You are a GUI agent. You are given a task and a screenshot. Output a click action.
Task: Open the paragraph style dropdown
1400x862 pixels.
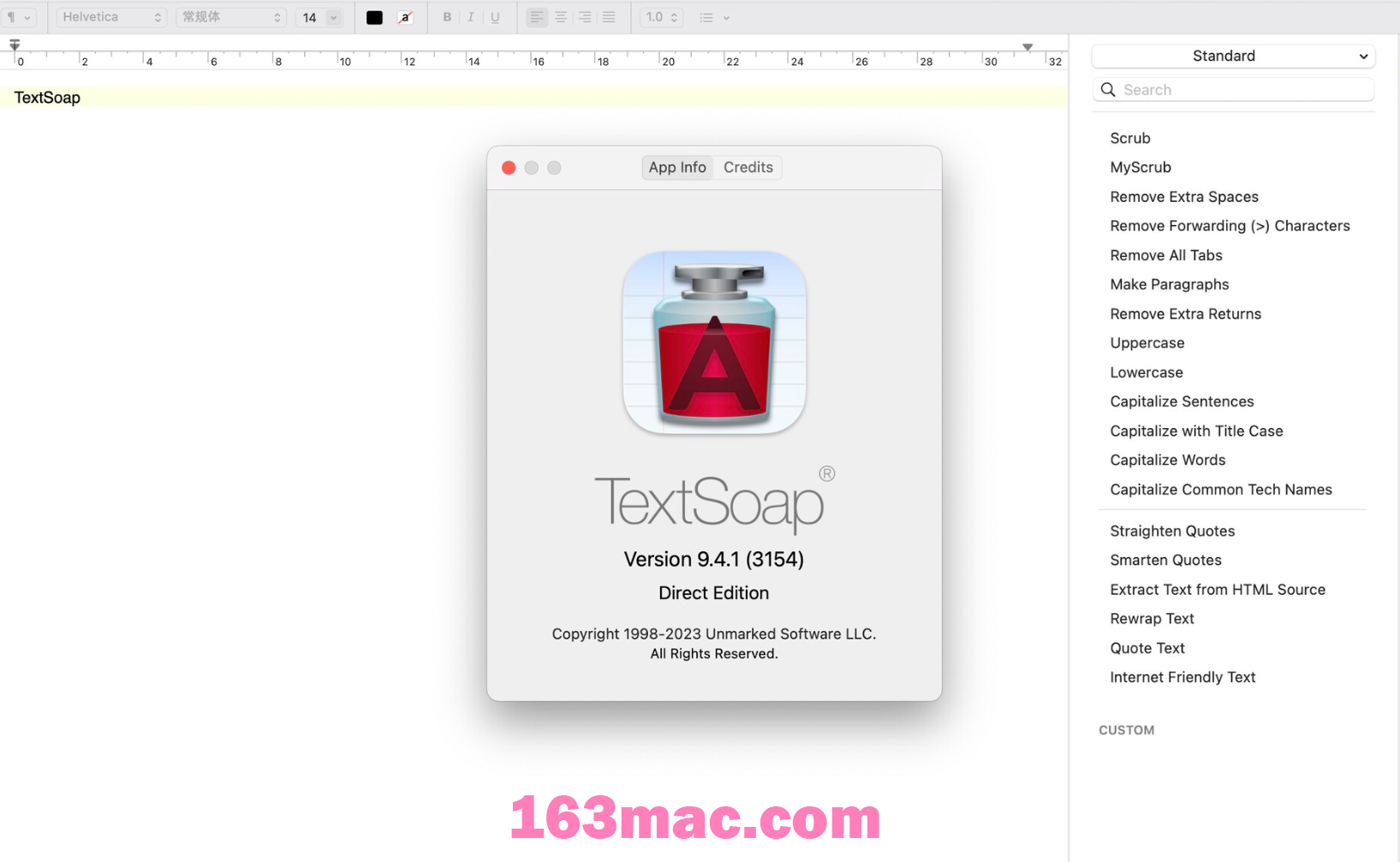click(18, 17)
